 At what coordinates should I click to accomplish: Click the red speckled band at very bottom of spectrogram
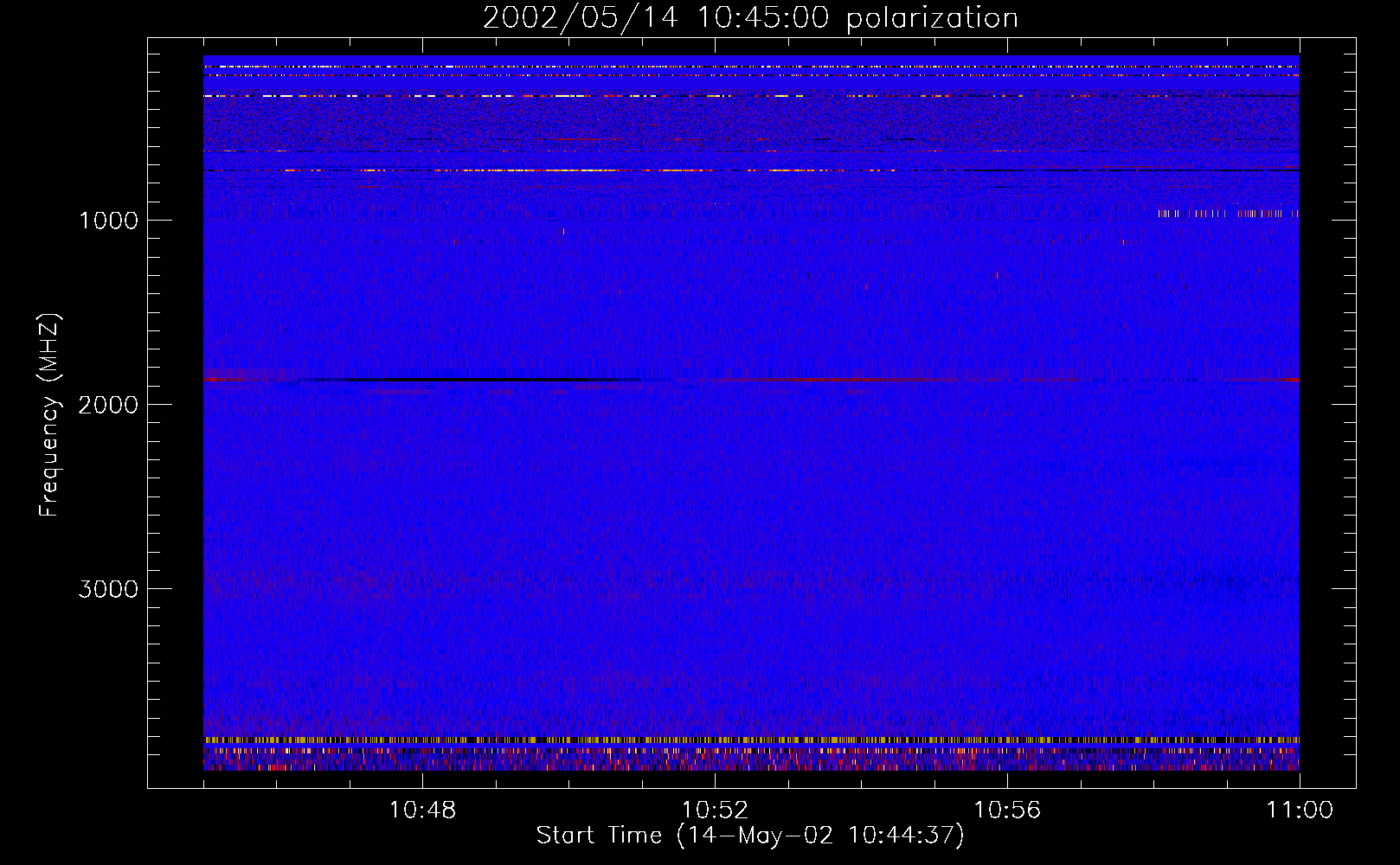click(749, 766)
